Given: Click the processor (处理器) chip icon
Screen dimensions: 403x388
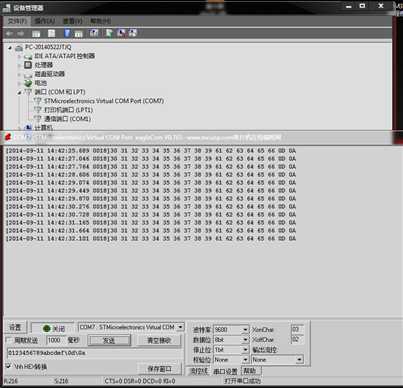Looking at the screenshot, I should [28, 65].
